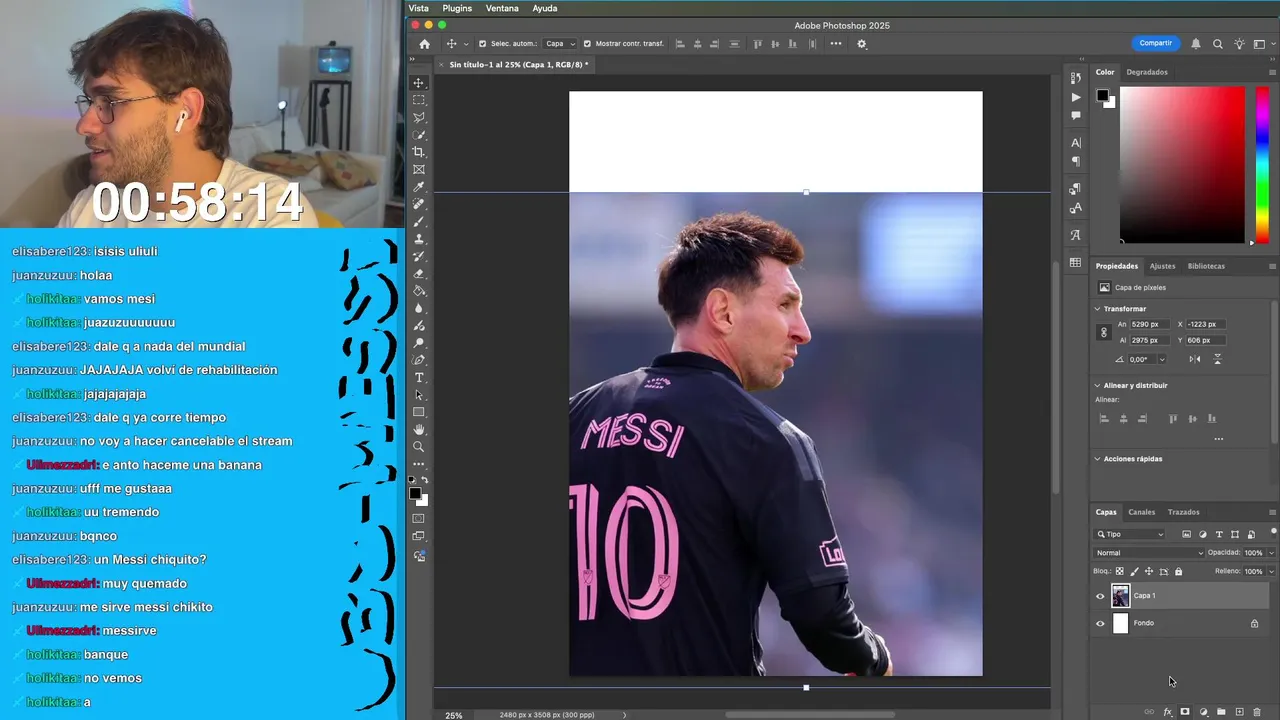Screen dimensions: 1280x720
Task: Add a layer mask icon
Action: click(x=1185, y=712)
